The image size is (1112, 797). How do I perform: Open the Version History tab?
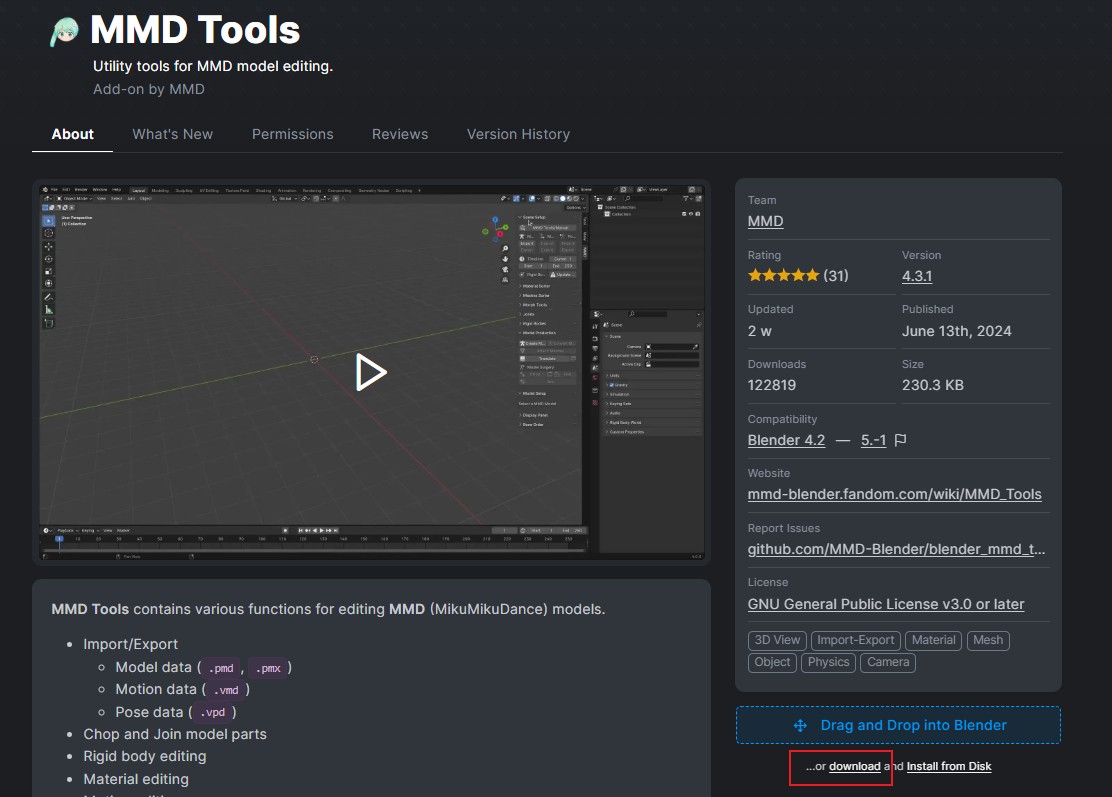point(518,134)
